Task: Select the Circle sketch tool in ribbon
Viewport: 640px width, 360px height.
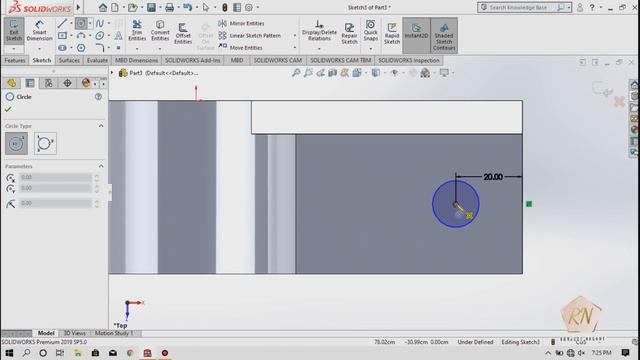Action: (81, 23)
